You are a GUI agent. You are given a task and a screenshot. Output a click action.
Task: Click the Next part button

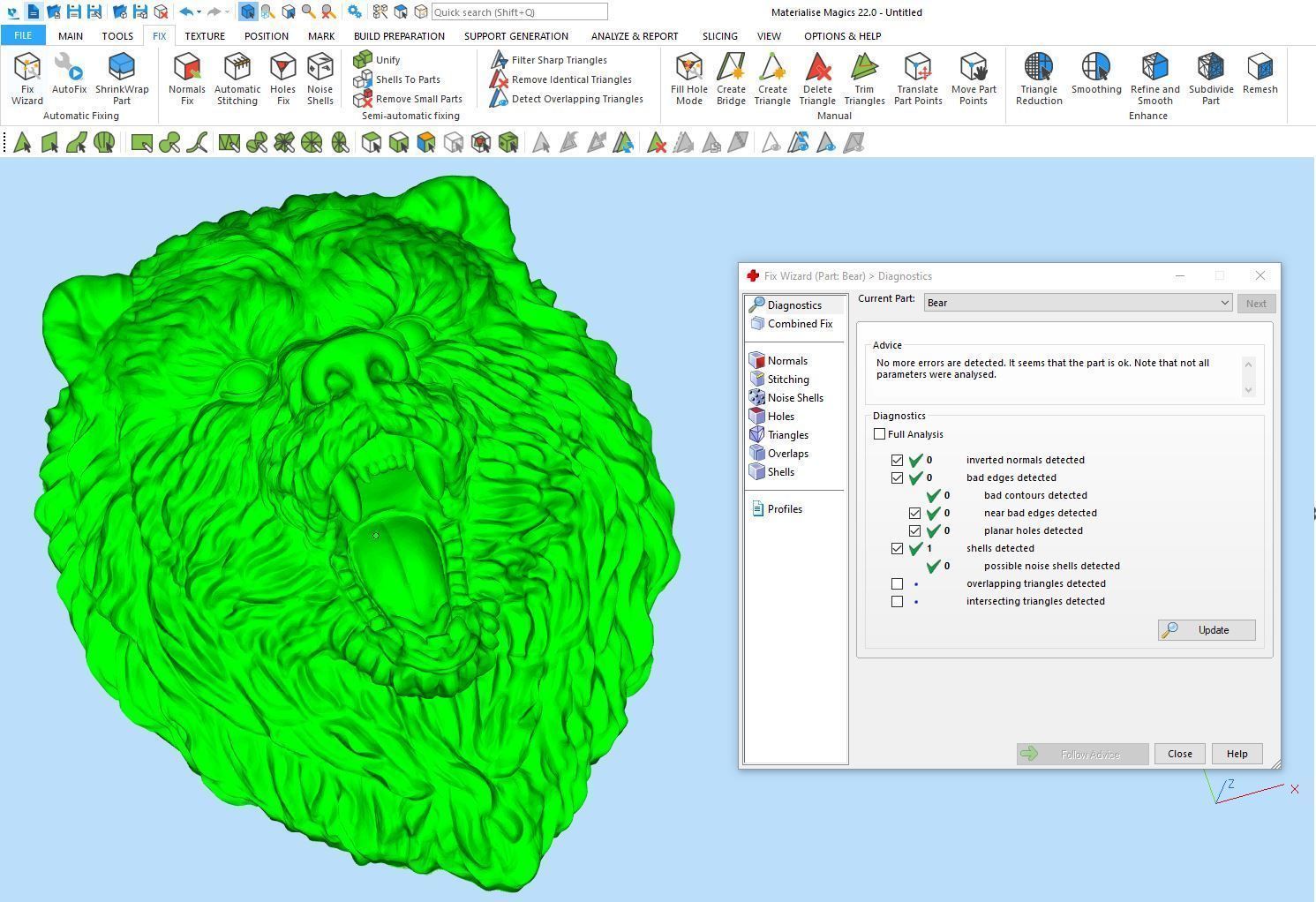pyautogui.click(x=1256, y=304)
